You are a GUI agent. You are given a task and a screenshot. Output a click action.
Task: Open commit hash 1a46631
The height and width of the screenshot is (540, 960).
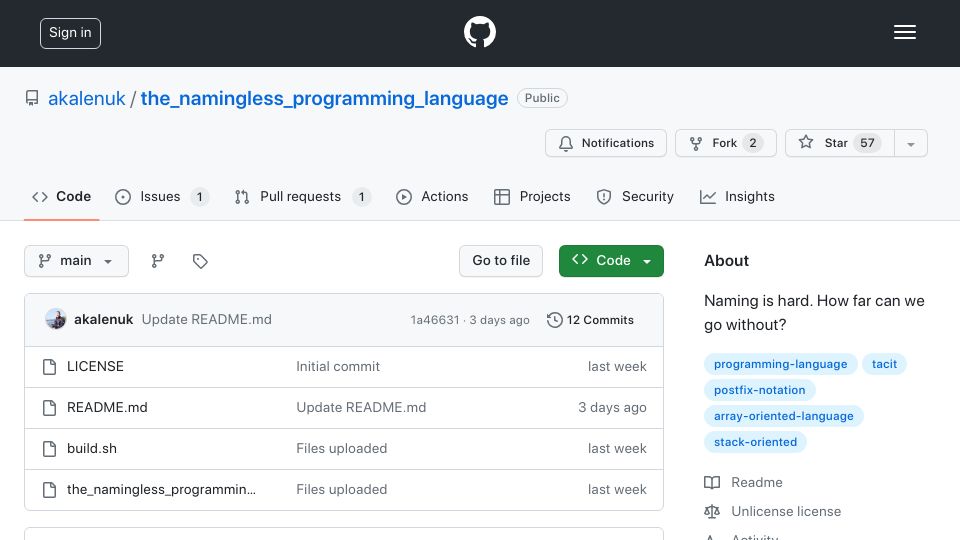pyautogui.click(x=435, y=320)
